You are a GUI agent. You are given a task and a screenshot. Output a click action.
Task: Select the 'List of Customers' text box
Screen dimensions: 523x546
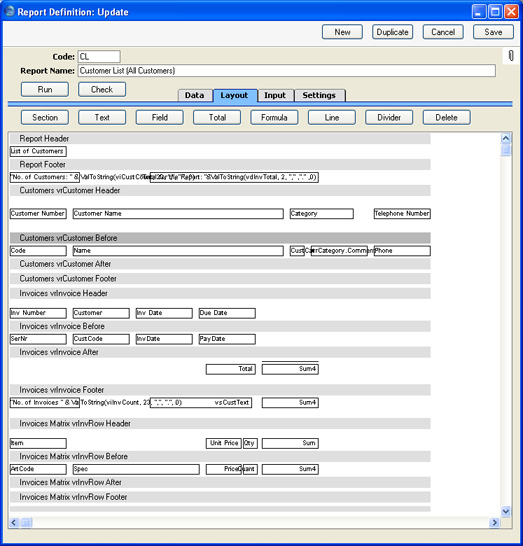[38, 151]
